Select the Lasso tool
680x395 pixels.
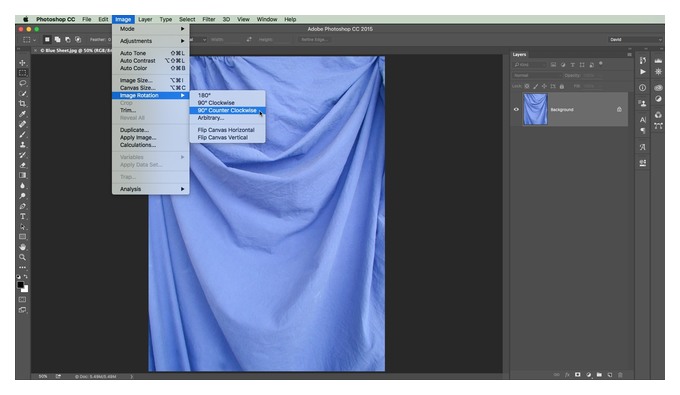pyautogui.click(x=23, y=83)
